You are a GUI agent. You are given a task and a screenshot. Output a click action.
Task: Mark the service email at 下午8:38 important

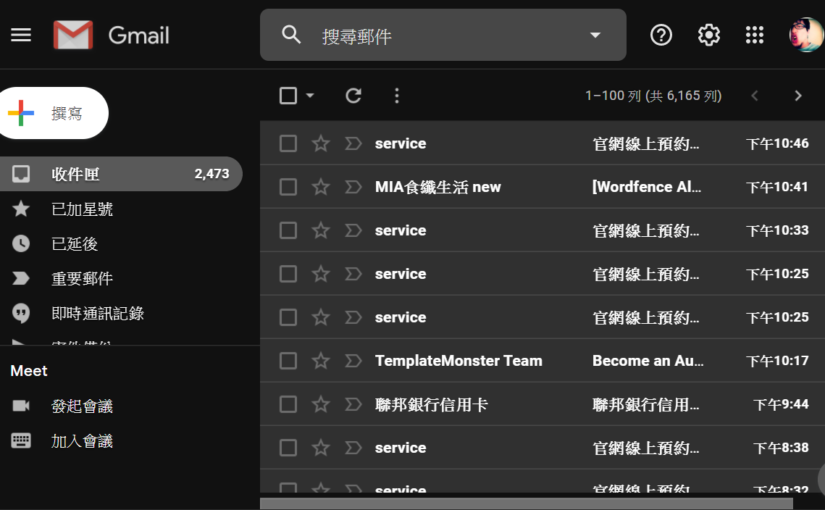coord(353,447)
